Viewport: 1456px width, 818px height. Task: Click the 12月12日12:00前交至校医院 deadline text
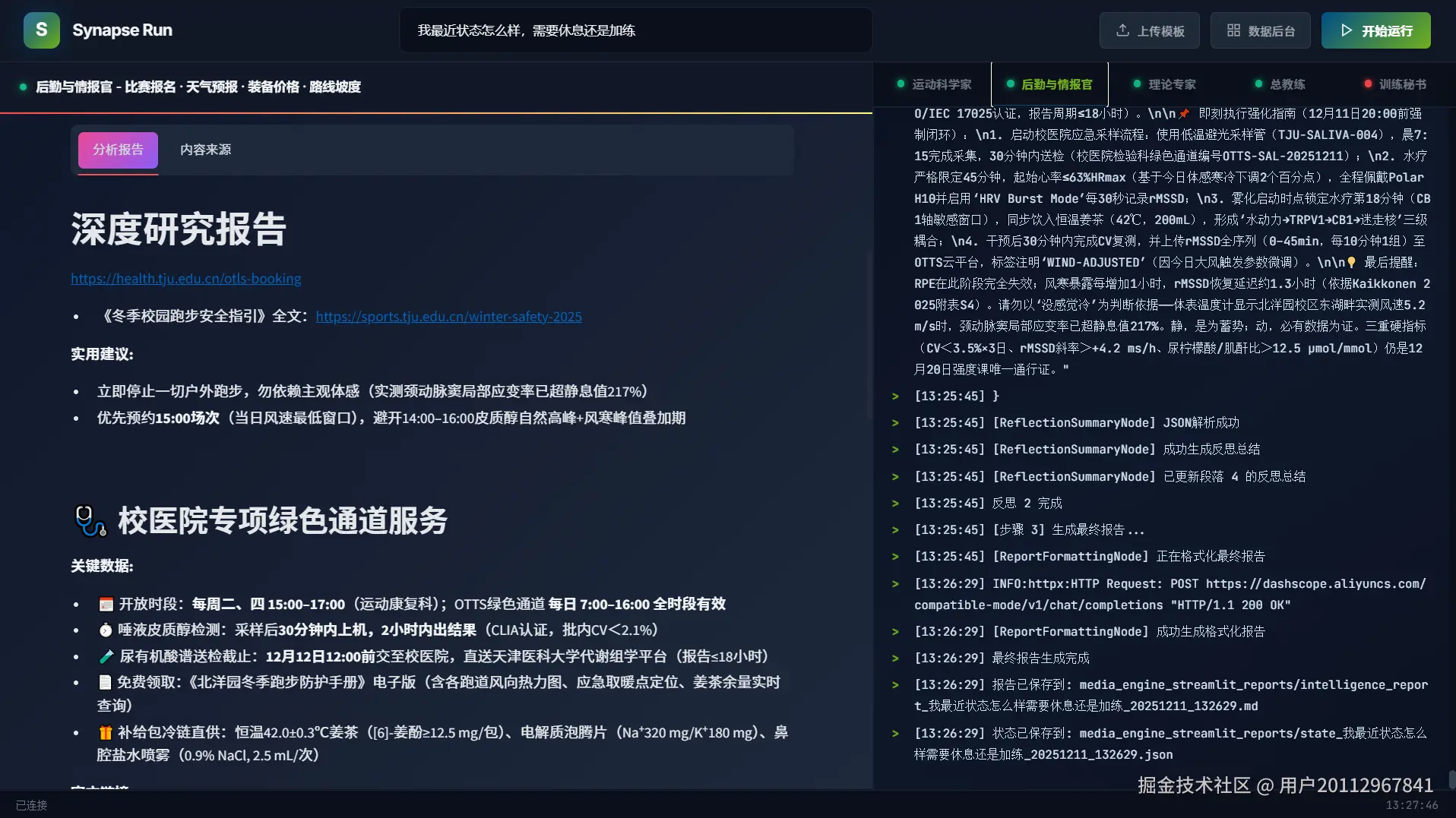361,656
